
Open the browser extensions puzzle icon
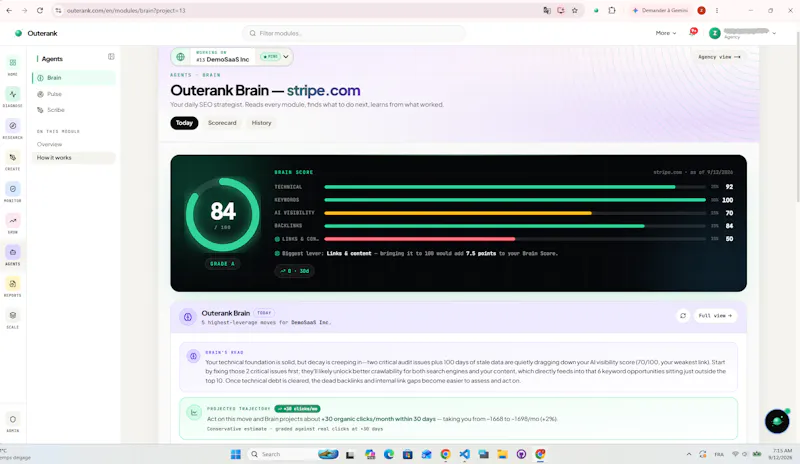click(612, 10)
